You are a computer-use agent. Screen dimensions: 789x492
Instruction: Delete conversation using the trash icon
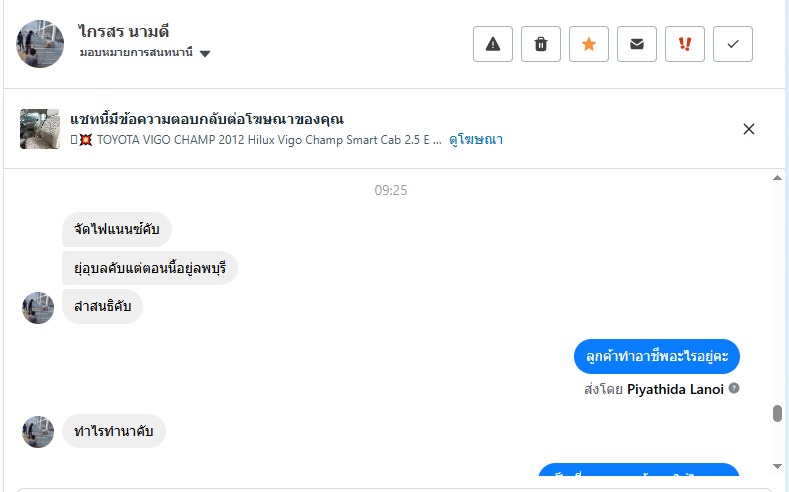(x=541, y=44)
